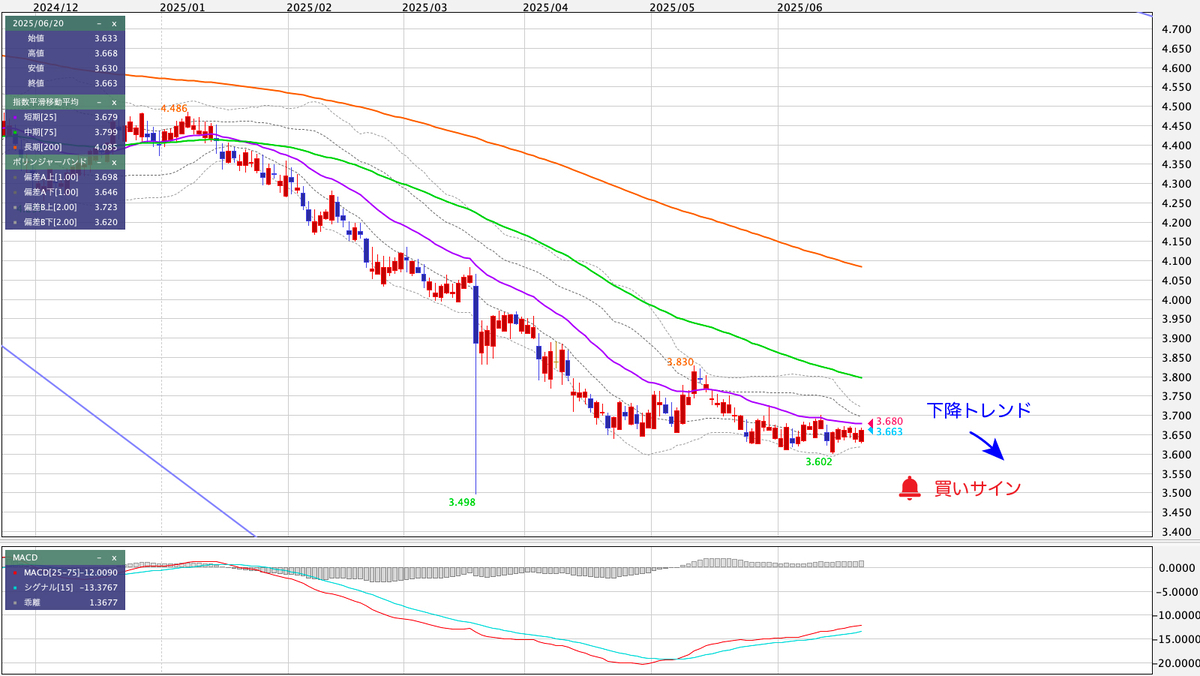Close the 指数平滑移動平均 panel

tap(114, 102)
